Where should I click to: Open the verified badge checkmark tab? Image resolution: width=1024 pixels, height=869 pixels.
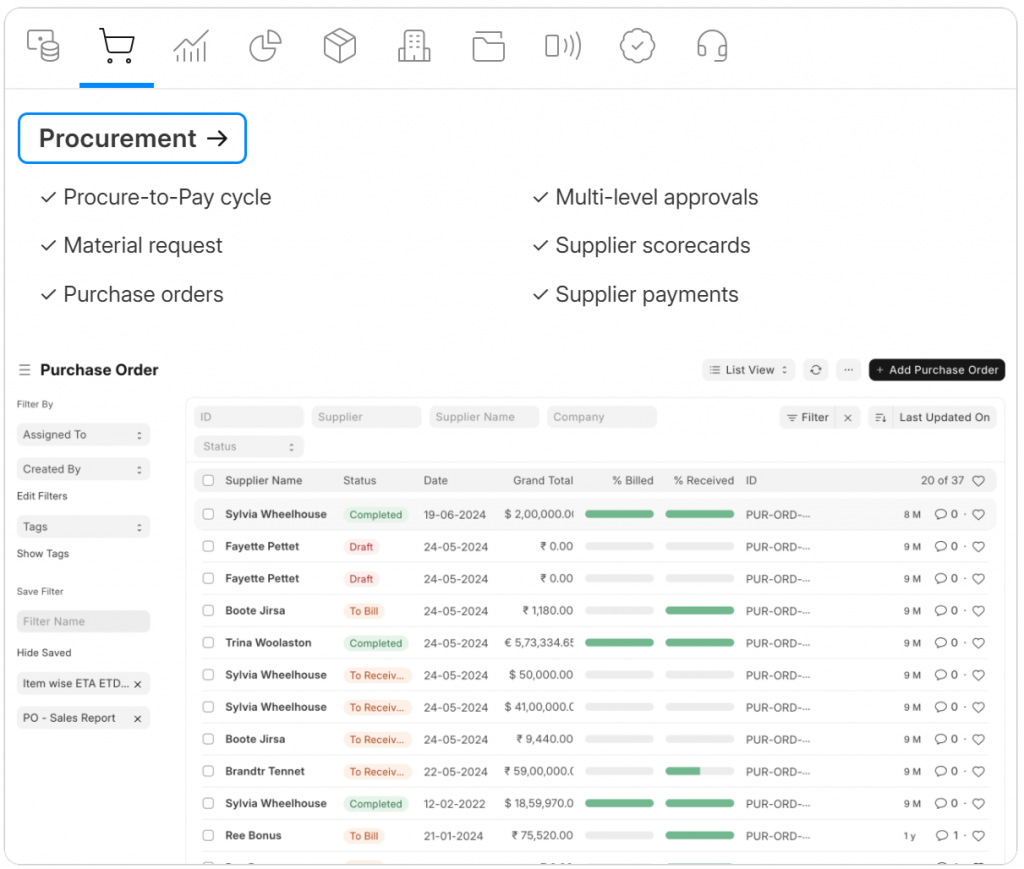[636, 46]
